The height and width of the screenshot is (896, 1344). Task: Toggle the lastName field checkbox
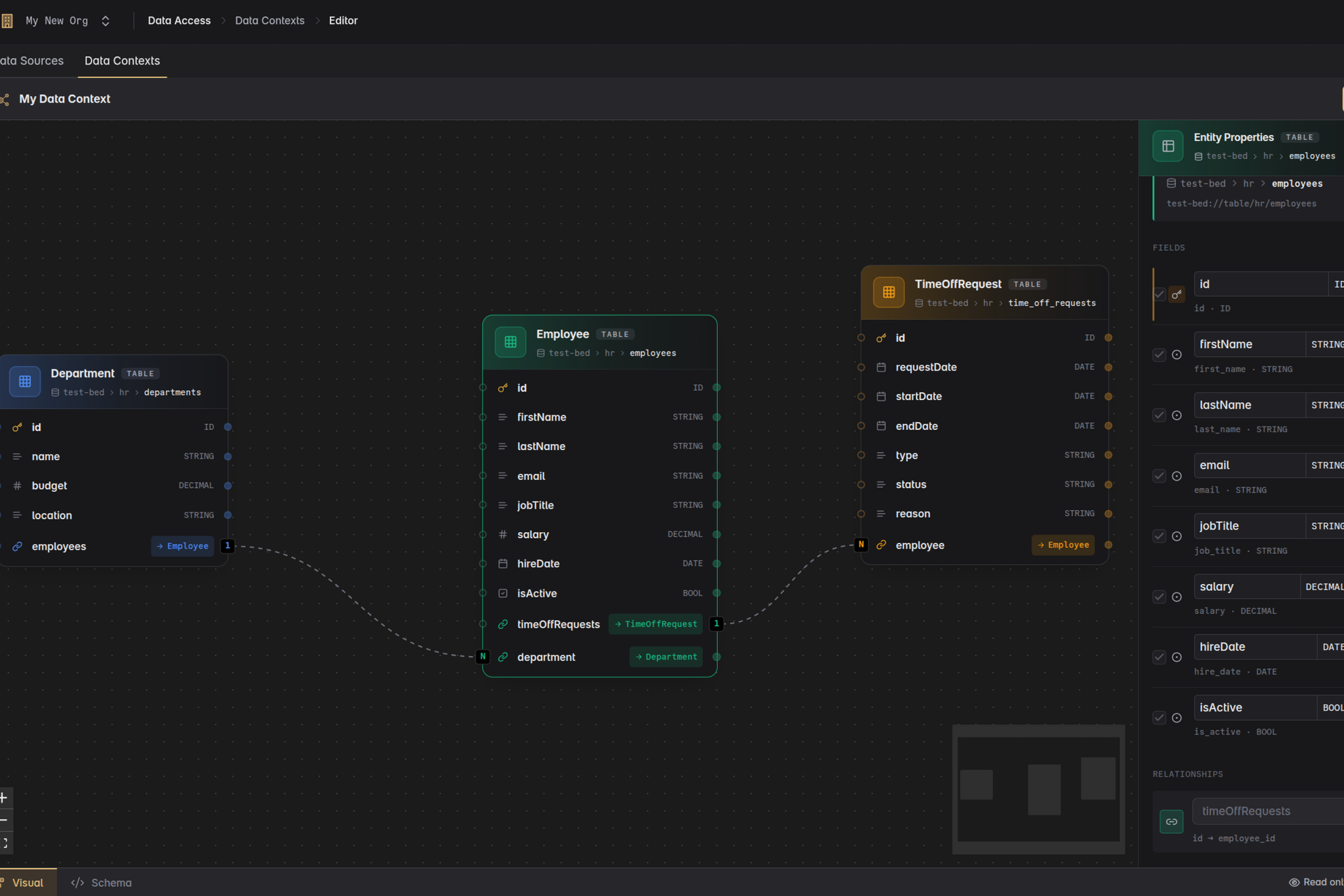point(1159,415)
